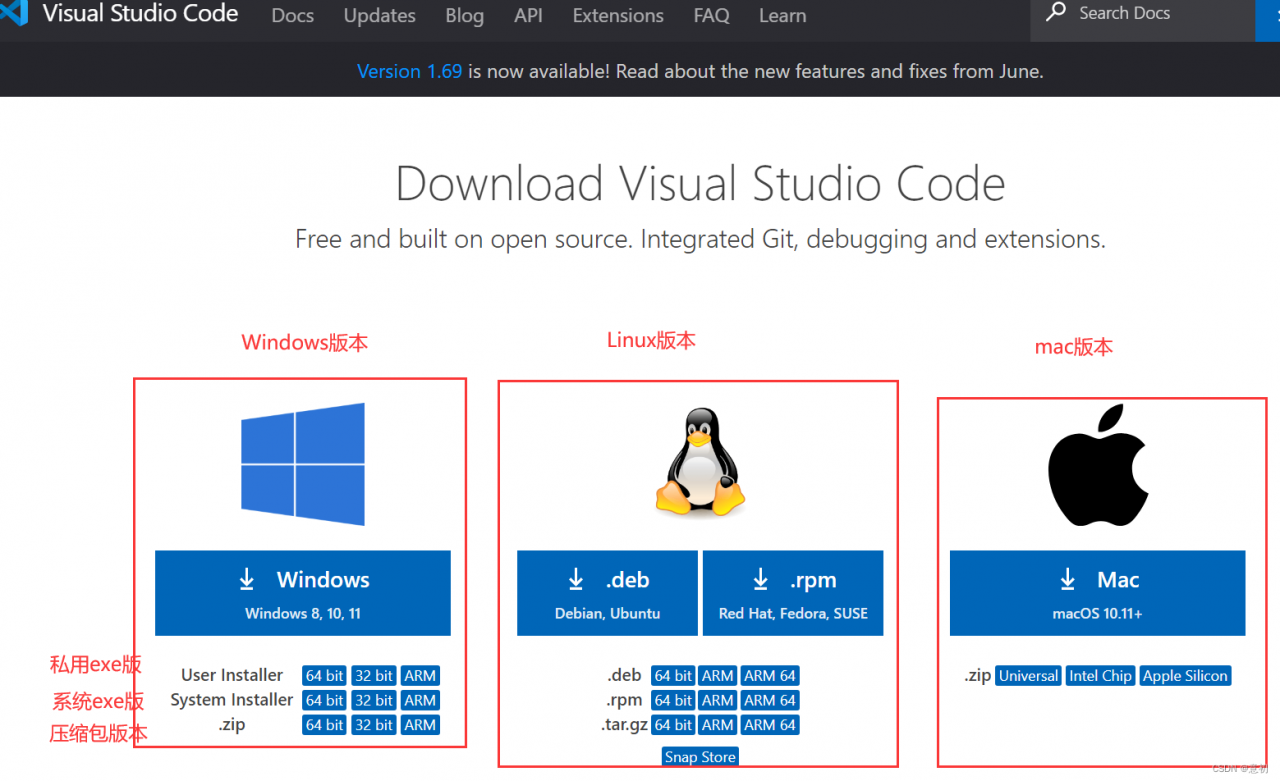
Task: Open the Snap Store link
Action: coord(700,757)
